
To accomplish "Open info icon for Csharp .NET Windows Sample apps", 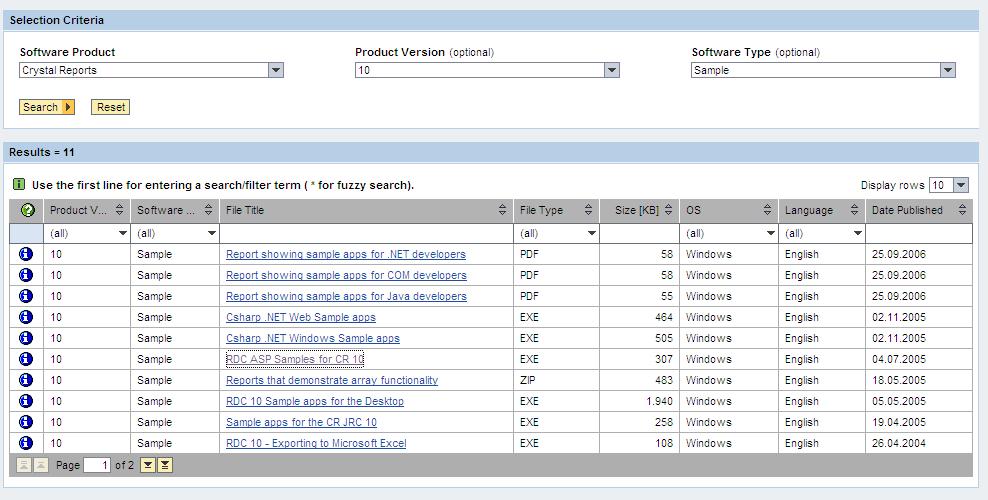I will click(x=26, y=338).
